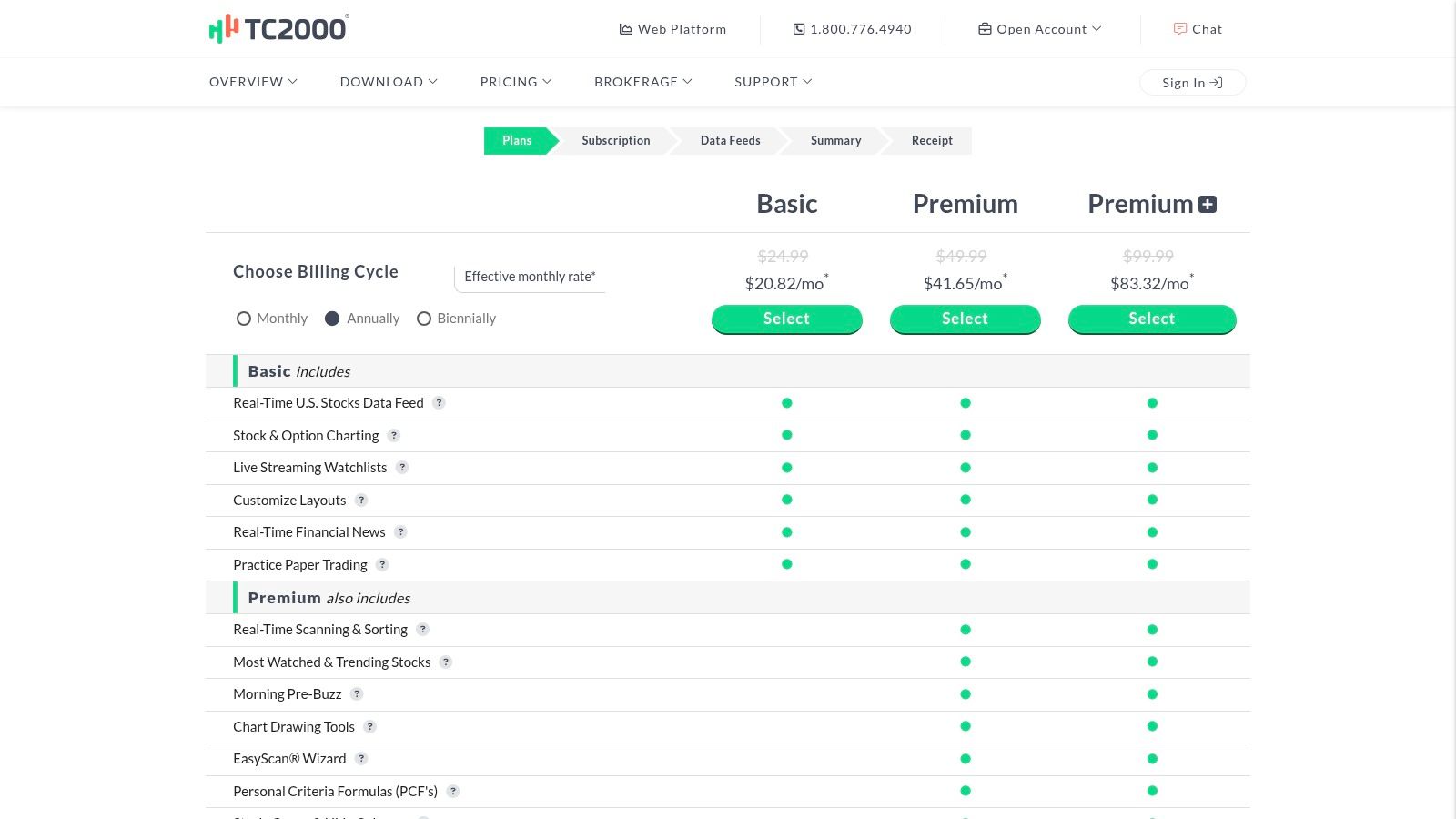This screenshot has width=1456, height=819.
Task: Click the Effective monthly rate label
Action: point(530,277)
